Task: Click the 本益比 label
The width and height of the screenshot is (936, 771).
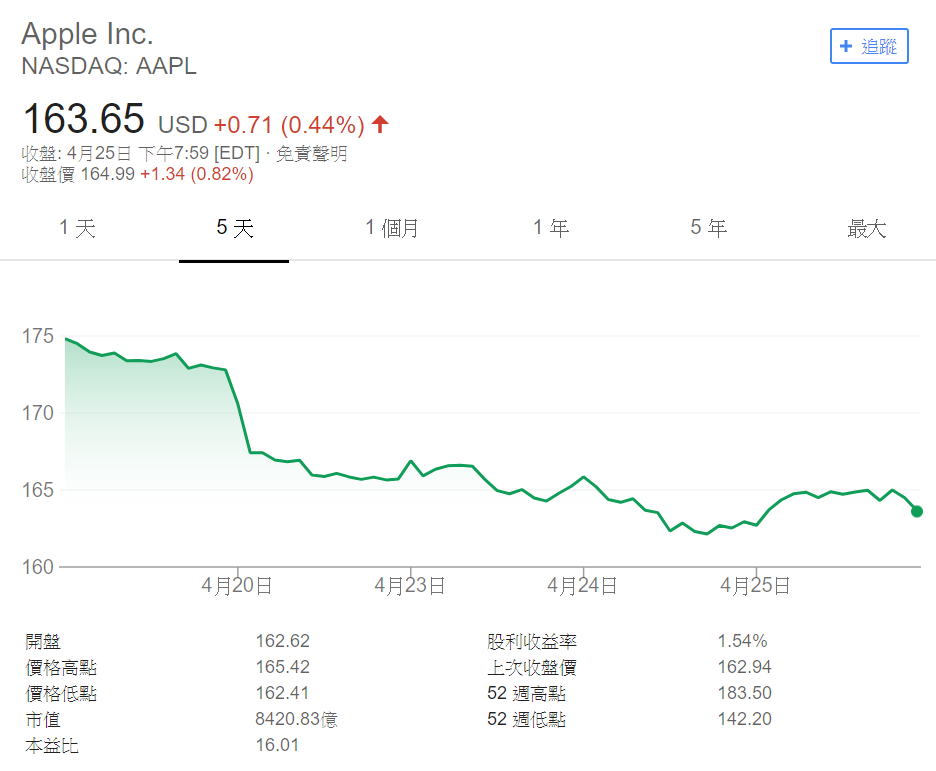Action: click(52, 746)
